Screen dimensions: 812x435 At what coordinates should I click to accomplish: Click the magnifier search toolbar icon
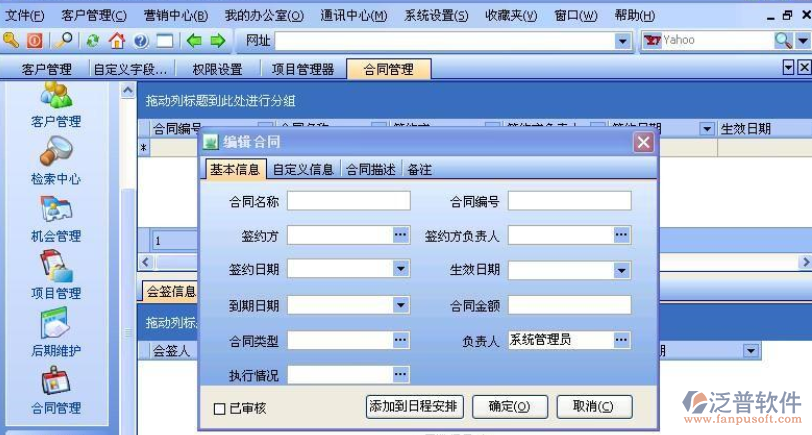pyautogui.click(x=65, y=41)
